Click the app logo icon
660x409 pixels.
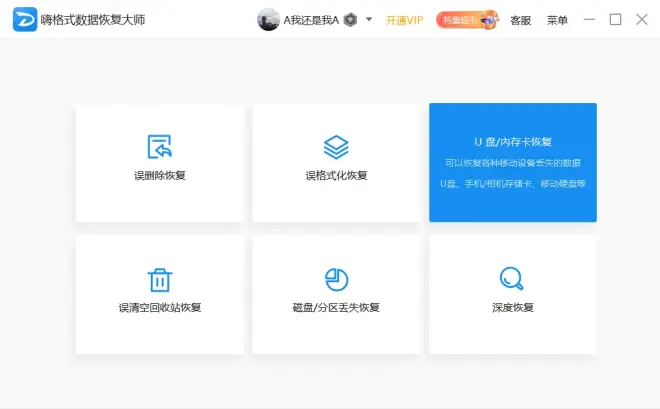pyautogui.click(x=25, y=19)
